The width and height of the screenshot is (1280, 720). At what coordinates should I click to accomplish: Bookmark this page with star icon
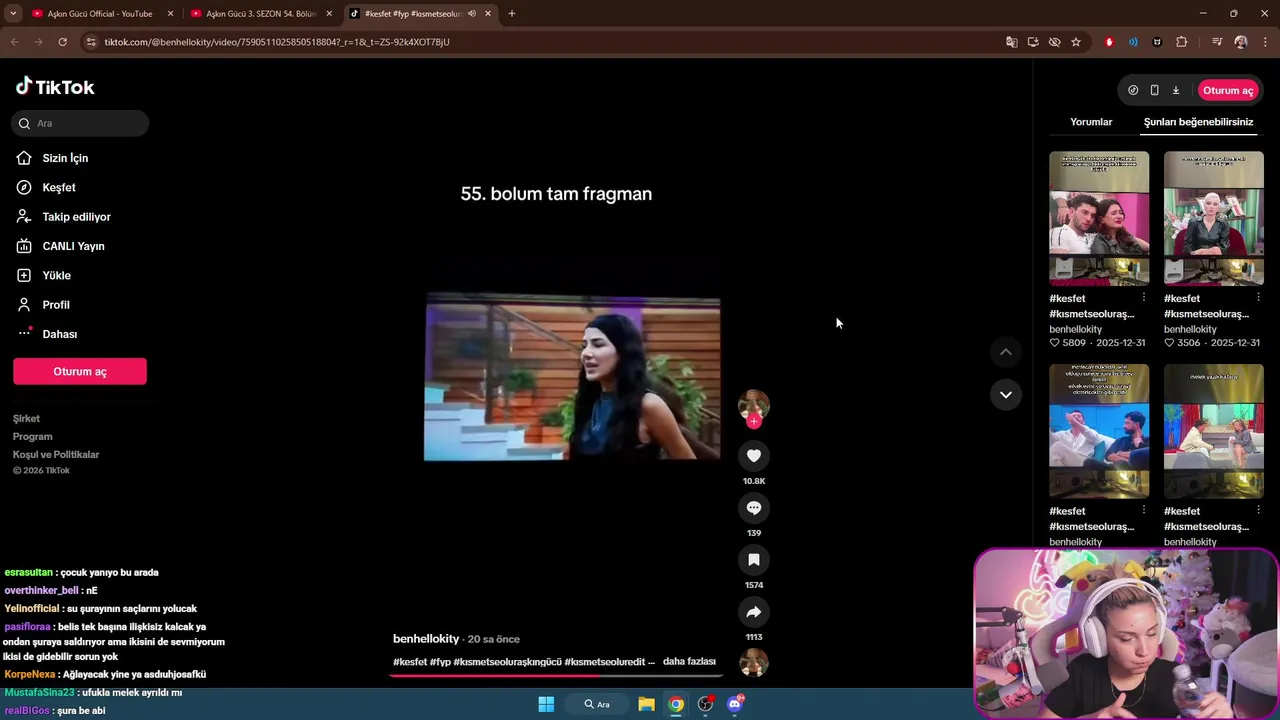pos(1076,42)
